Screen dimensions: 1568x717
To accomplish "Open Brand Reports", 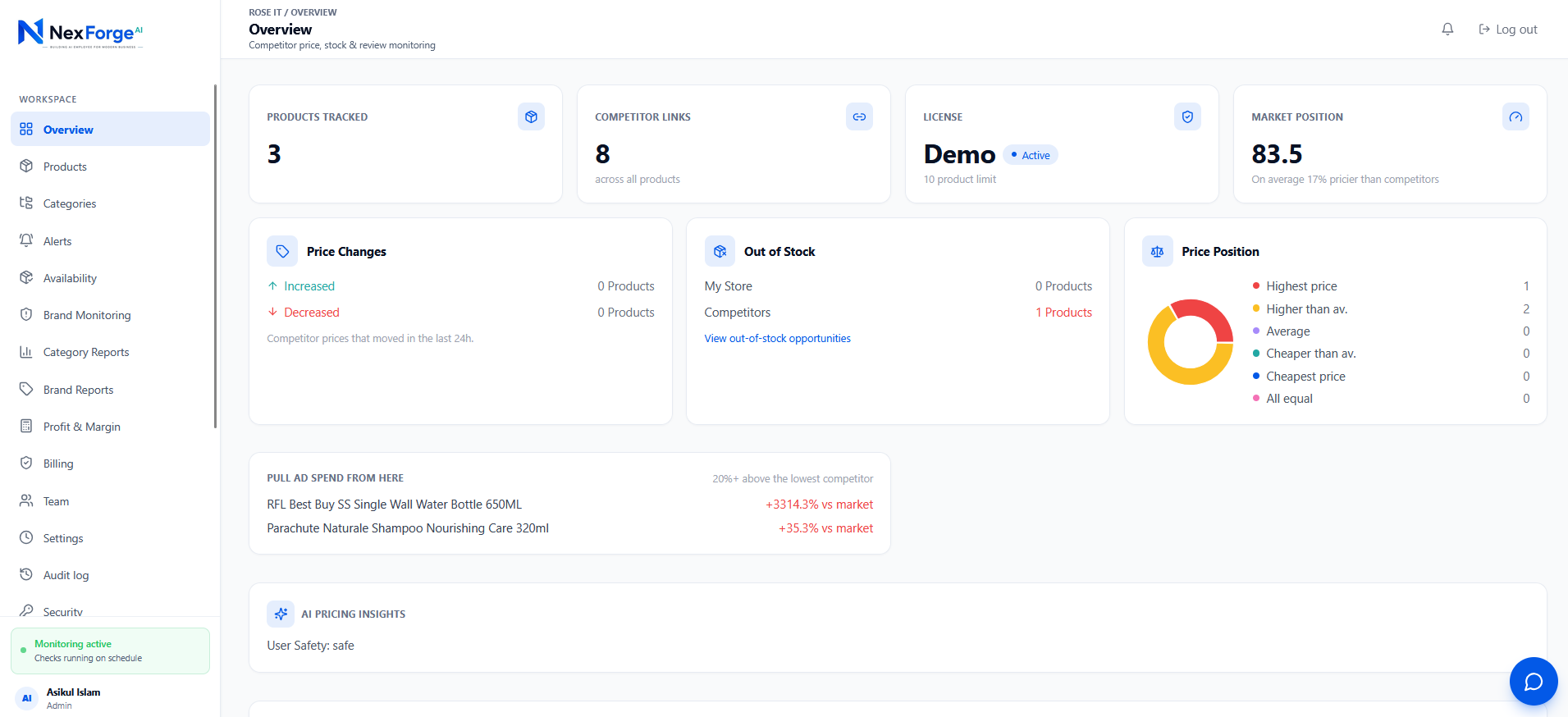I will tap(110, 390).
